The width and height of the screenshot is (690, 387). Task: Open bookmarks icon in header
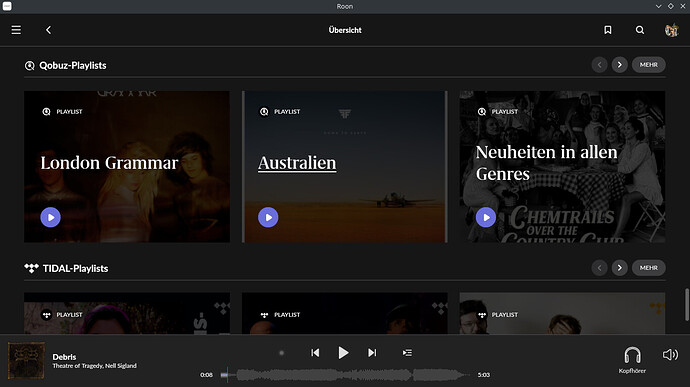click(x=608, y=30)
